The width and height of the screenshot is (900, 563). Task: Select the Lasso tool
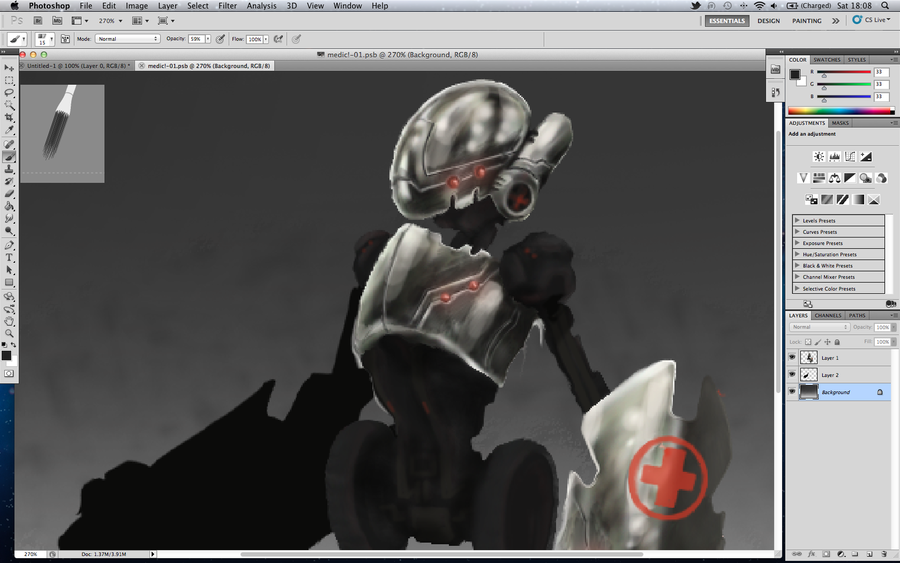pyautogui.click(x=9, y=92)
